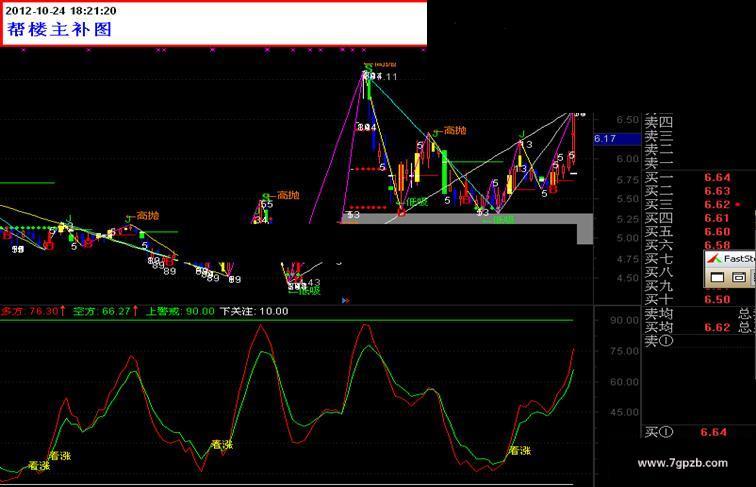The image size is (756, 487).
Task: Click the green 低吸 label on the gray band
Action: [x=504, y=220]
